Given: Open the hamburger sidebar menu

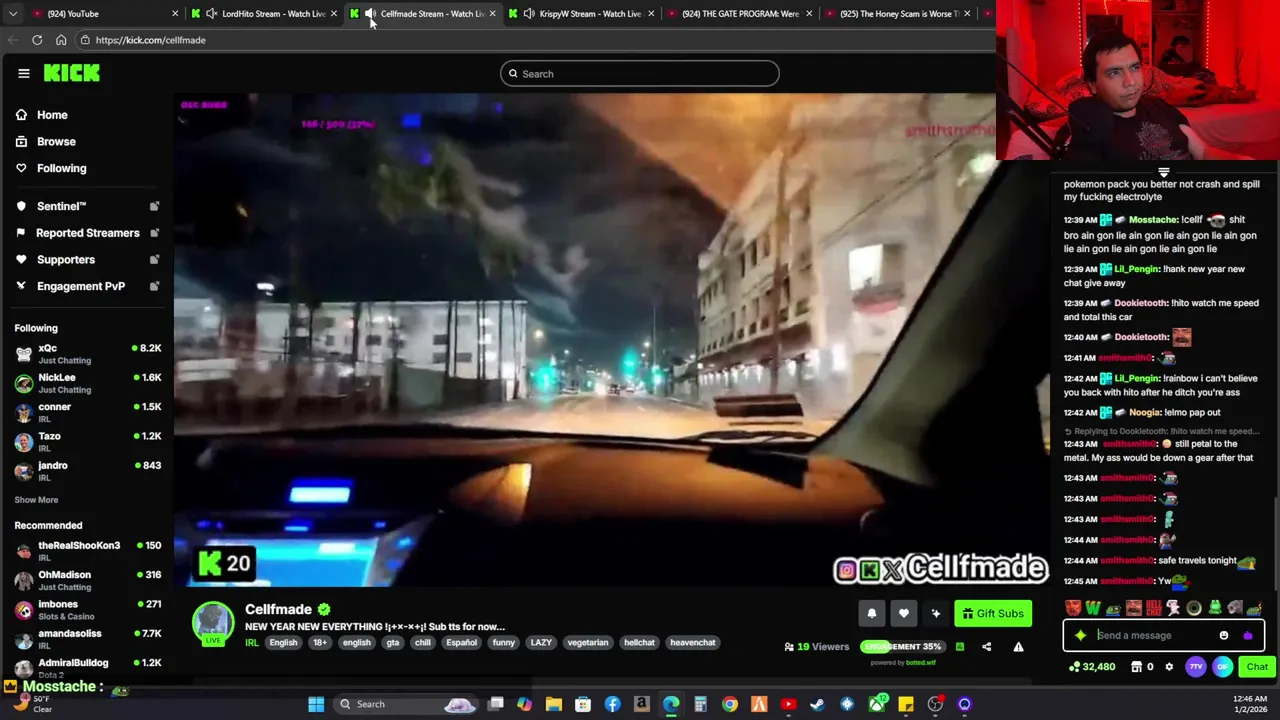Looking at the screenshot, I should tap(24, 73).
